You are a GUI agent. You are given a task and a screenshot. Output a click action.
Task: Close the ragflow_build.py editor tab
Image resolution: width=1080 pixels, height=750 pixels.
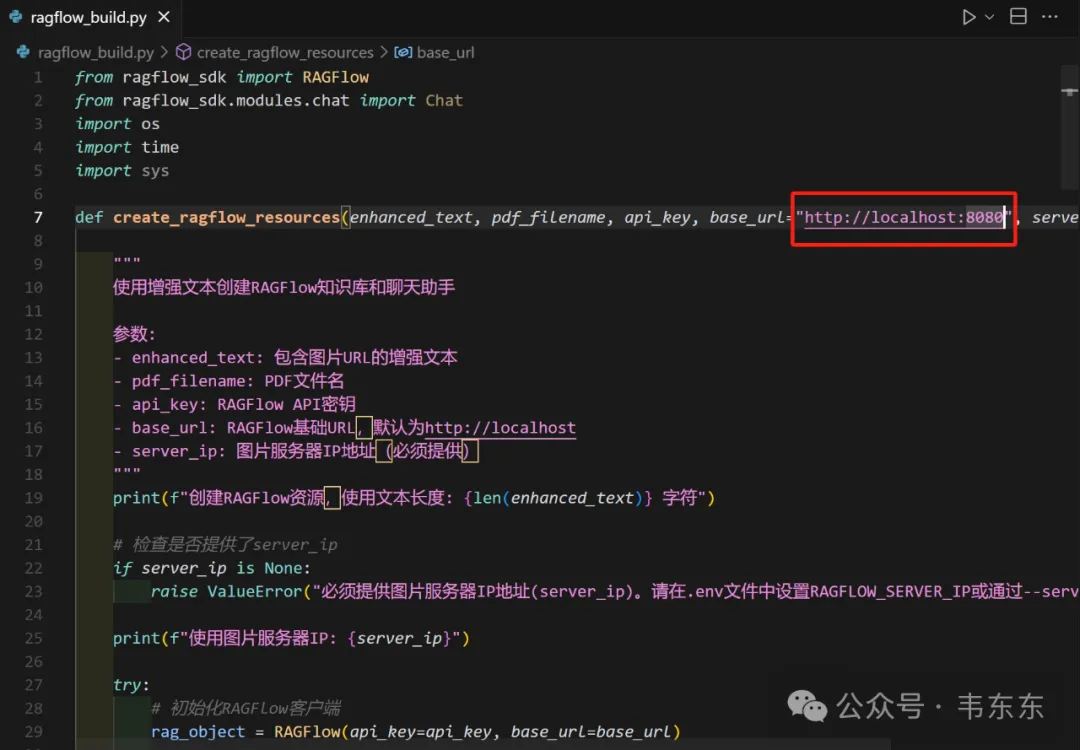(163, 16)
